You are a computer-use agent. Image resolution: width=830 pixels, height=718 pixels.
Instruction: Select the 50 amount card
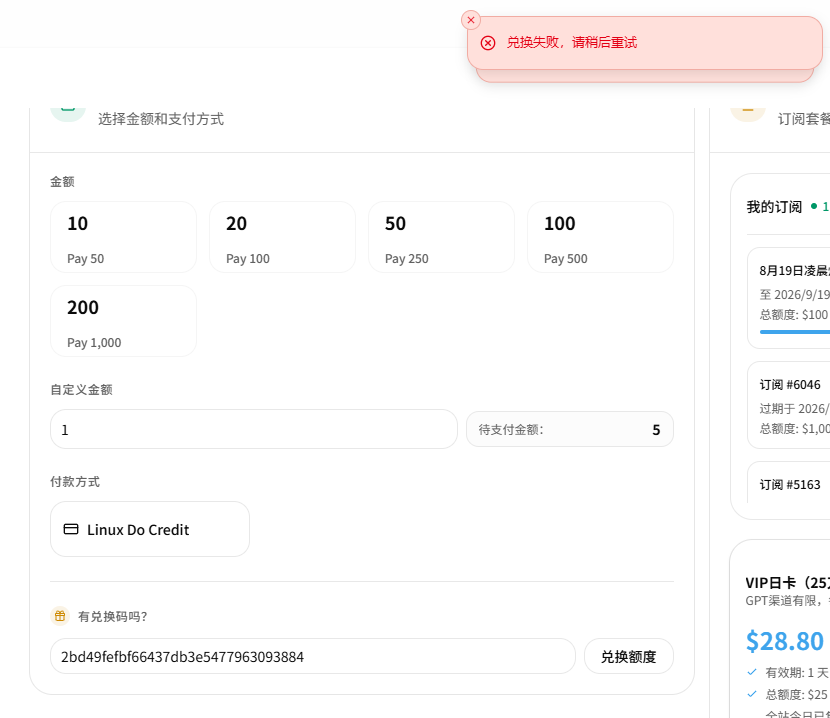click(x=441, y=237)
